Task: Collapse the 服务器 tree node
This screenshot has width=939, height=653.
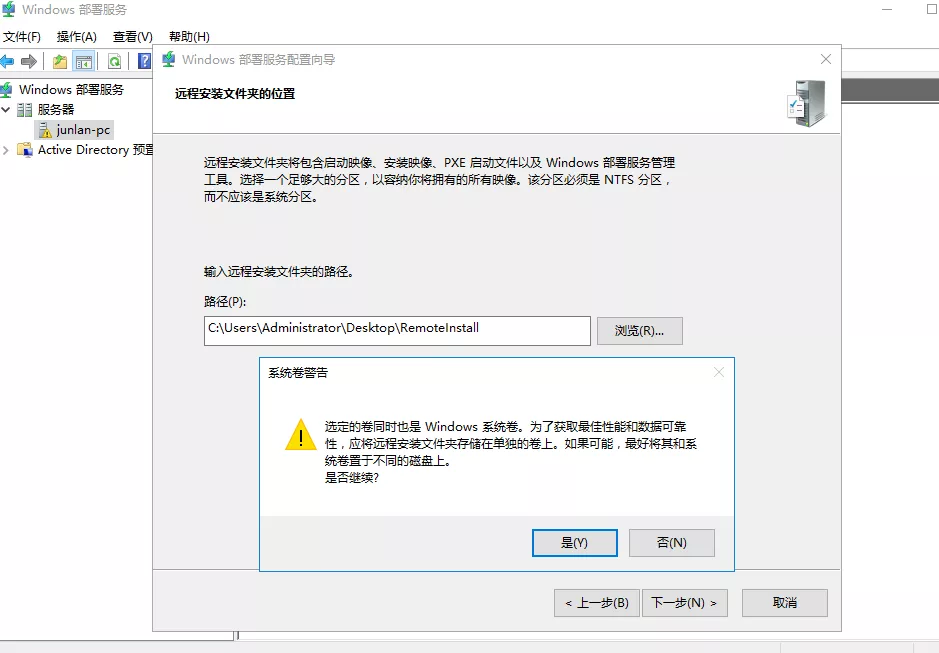Action: coord(6,110)
